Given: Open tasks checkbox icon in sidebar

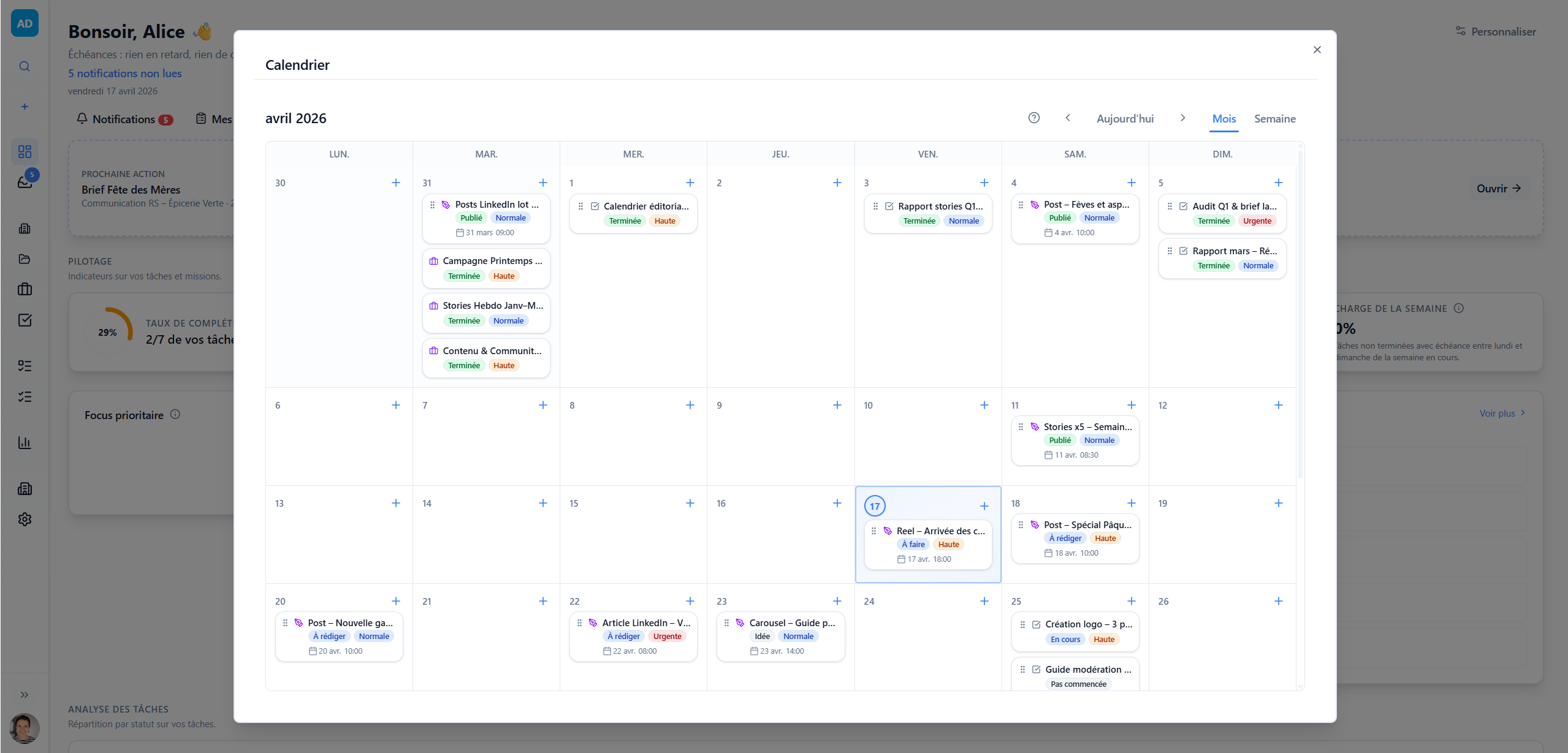Looking at the screenshot, I should pos(25,320).
